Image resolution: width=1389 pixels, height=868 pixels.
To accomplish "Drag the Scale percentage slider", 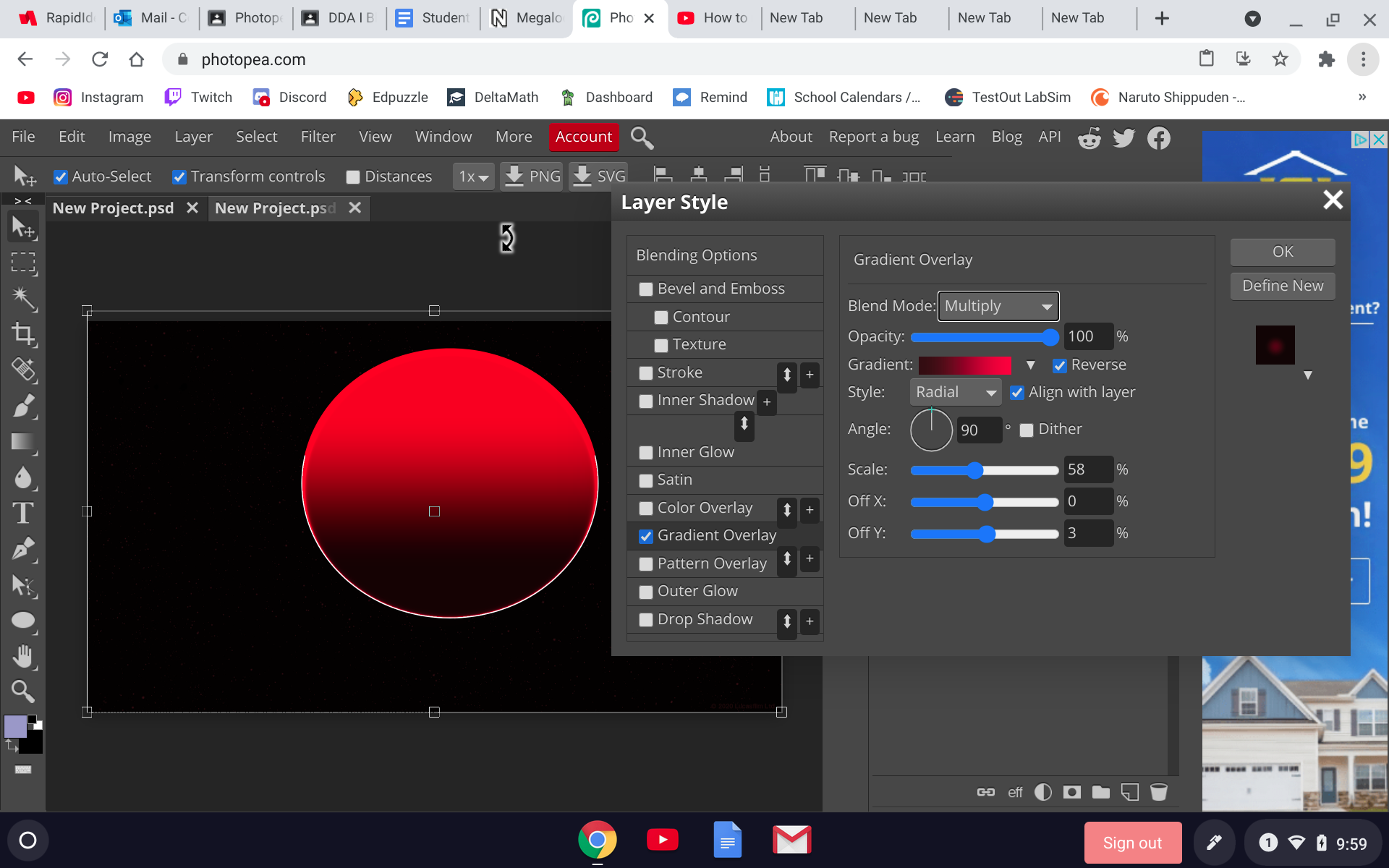I will (x=975, y=470).
